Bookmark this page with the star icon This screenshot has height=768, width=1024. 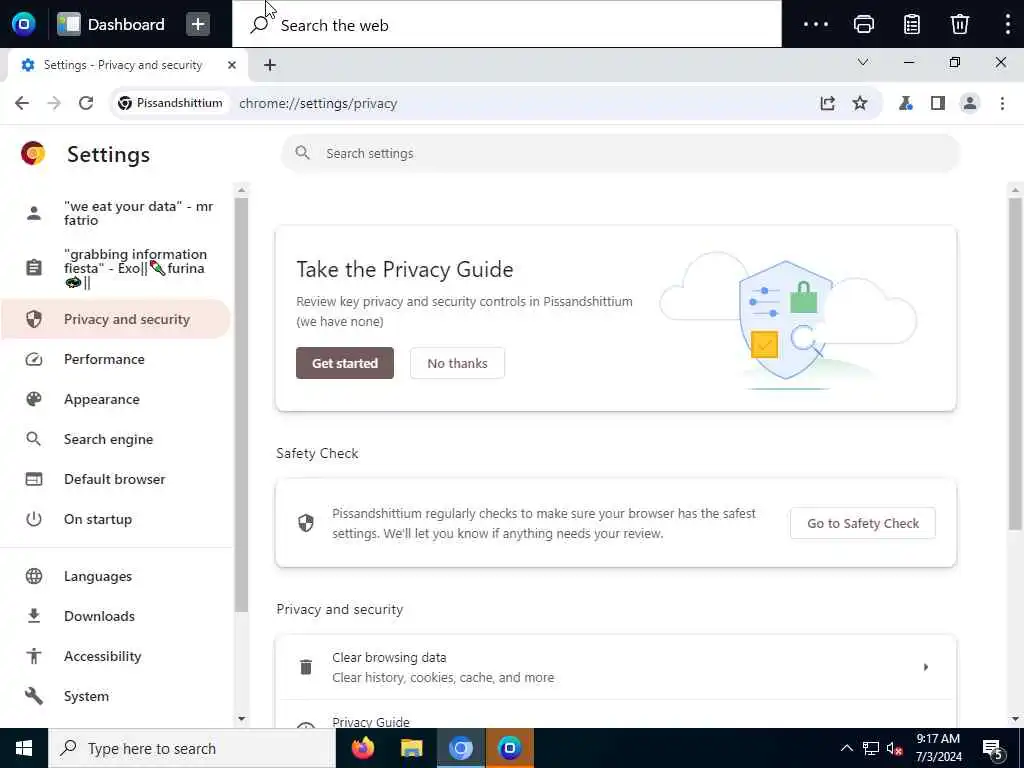(x=860, y=103)
